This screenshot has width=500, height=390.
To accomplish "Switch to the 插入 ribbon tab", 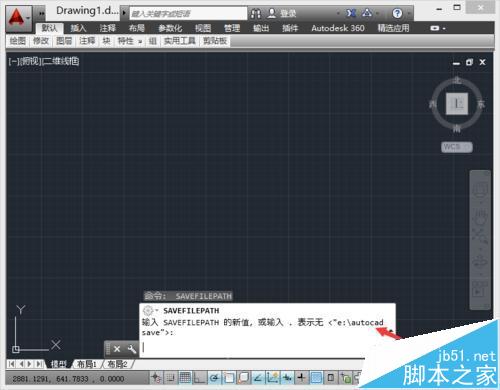I will pyautogui.click(x=78, y=28).
